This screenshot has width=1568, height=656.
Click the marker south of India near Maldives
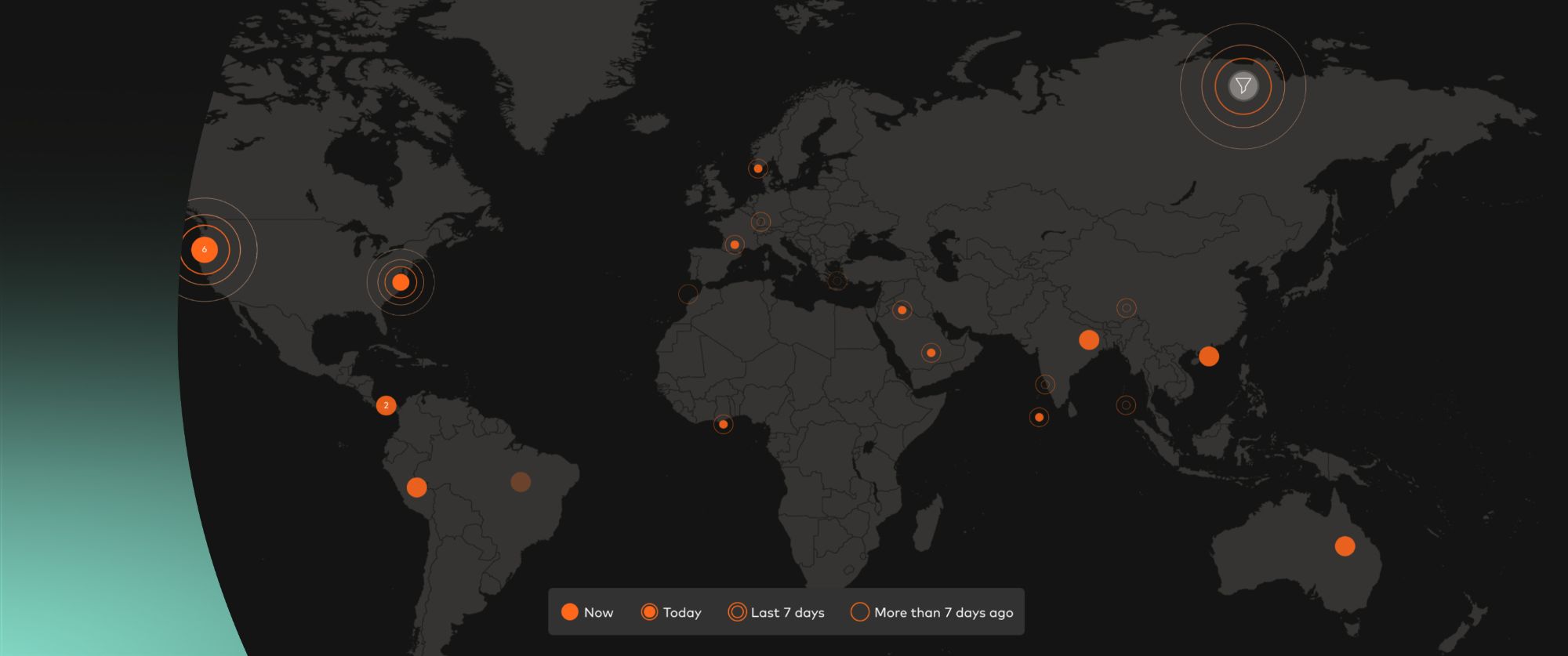tap(1039, 417)
